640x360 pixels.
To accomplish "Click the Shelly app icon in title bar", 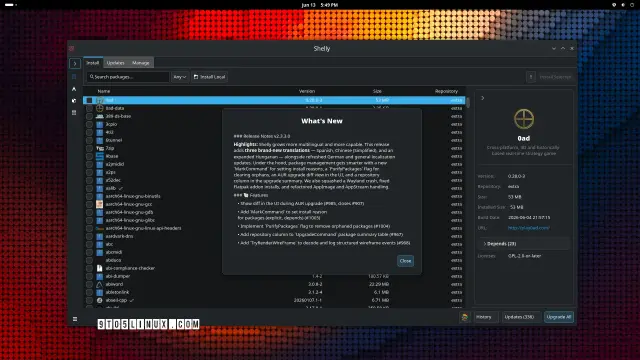I will click(x=72, y=49).
